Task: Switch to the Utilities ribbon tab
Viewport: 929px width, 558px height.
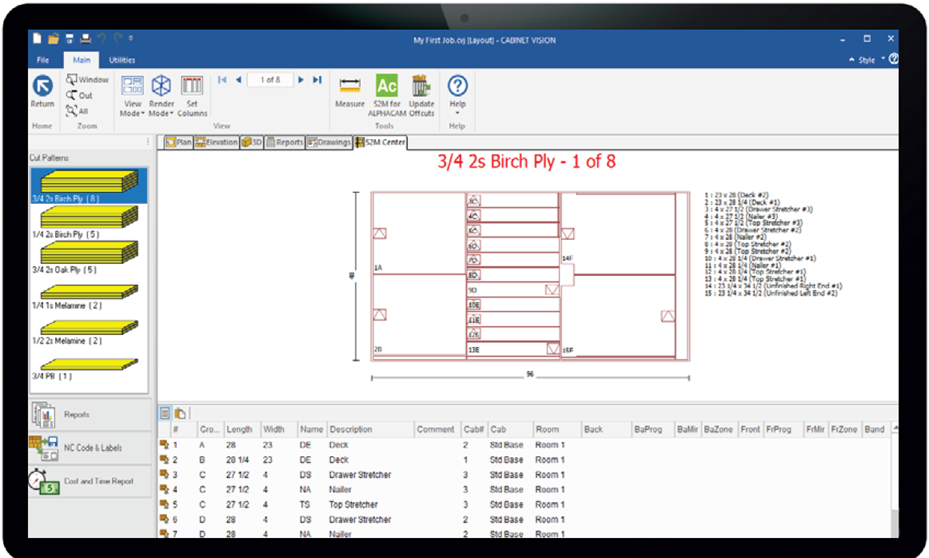Action: (122, 60)
